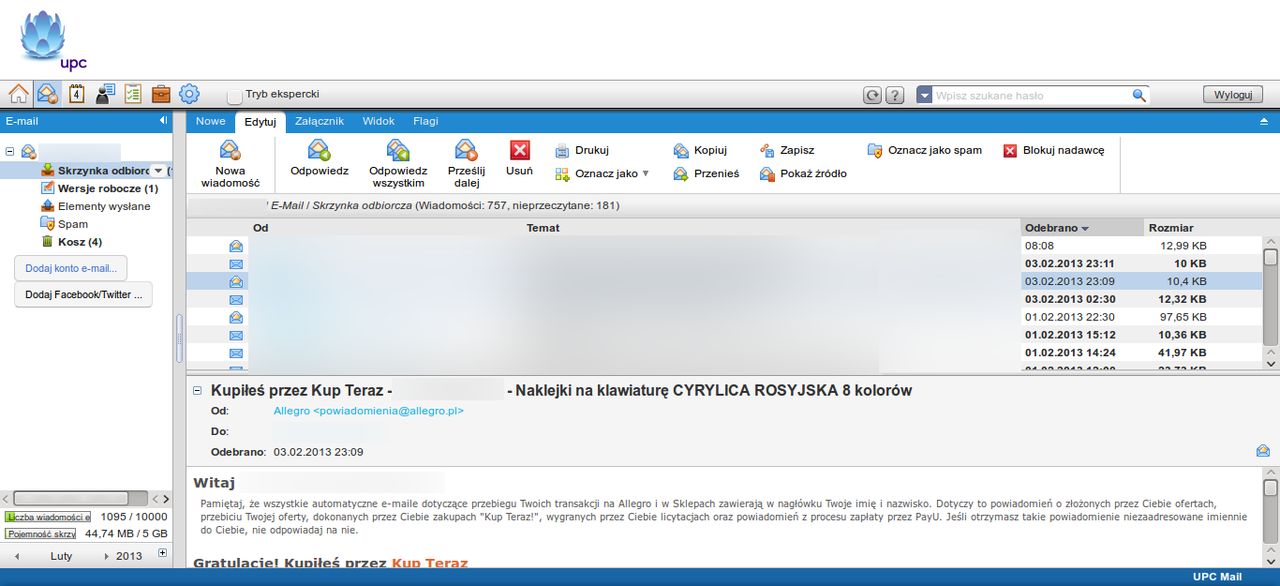
Task: Click Dodaj konto e-mail button
Action: click(x=71, y=268)
